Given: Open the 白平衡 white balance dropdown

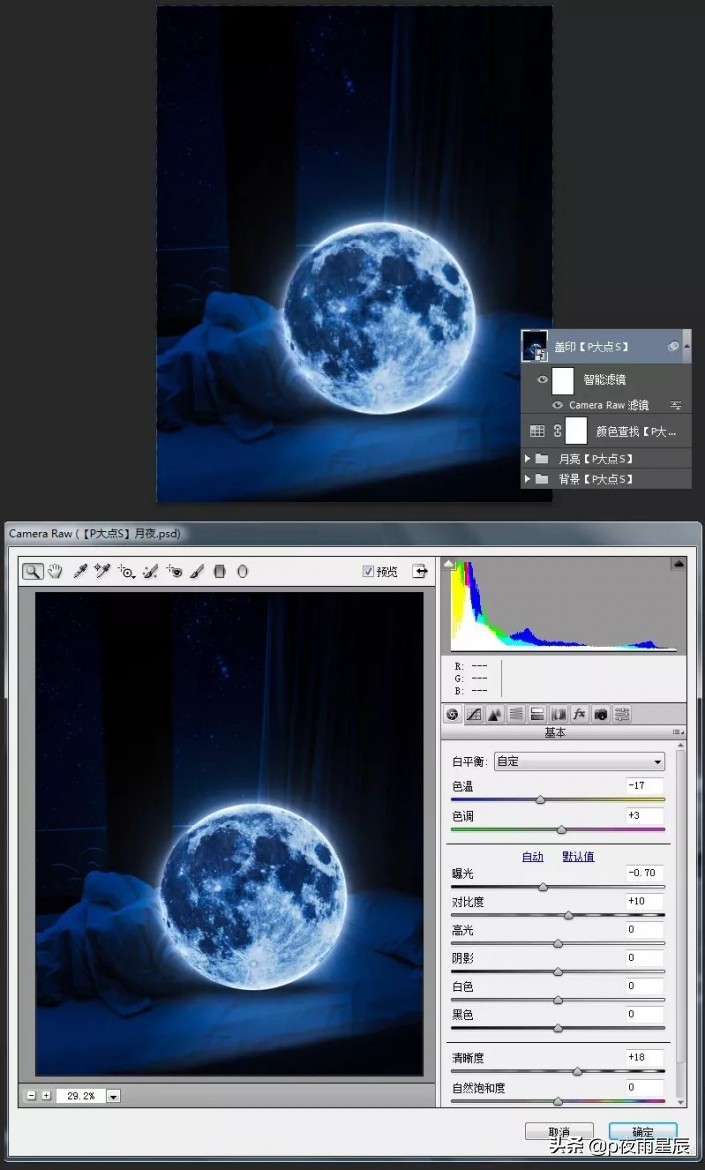Looking at the screenshot, I should pyautogui.click(x=579, y=761).
